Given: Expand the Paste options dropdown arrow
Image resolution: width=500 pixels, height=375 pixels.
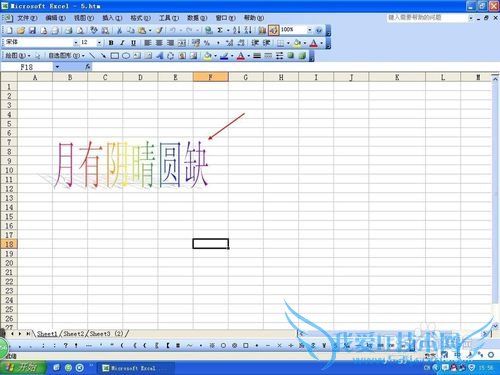Looking at the screenshot, I should click(x=150, y=30).
